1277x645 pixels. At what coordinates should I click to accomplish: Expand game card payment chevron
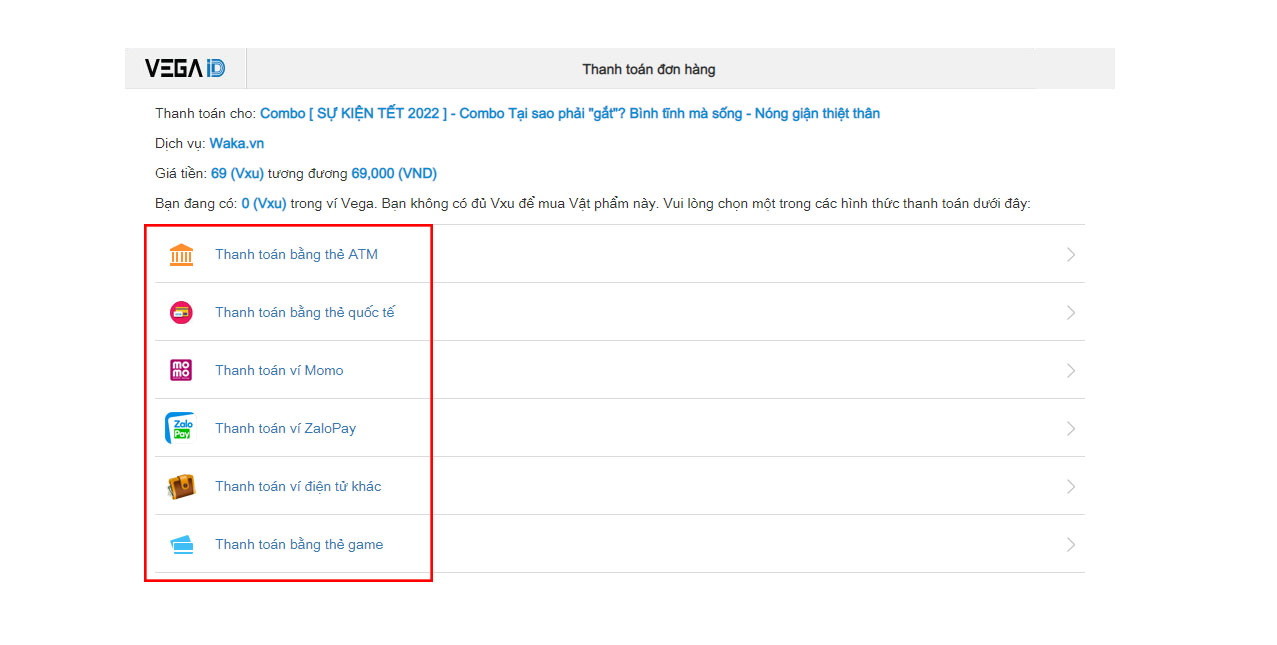(1071, 545)
